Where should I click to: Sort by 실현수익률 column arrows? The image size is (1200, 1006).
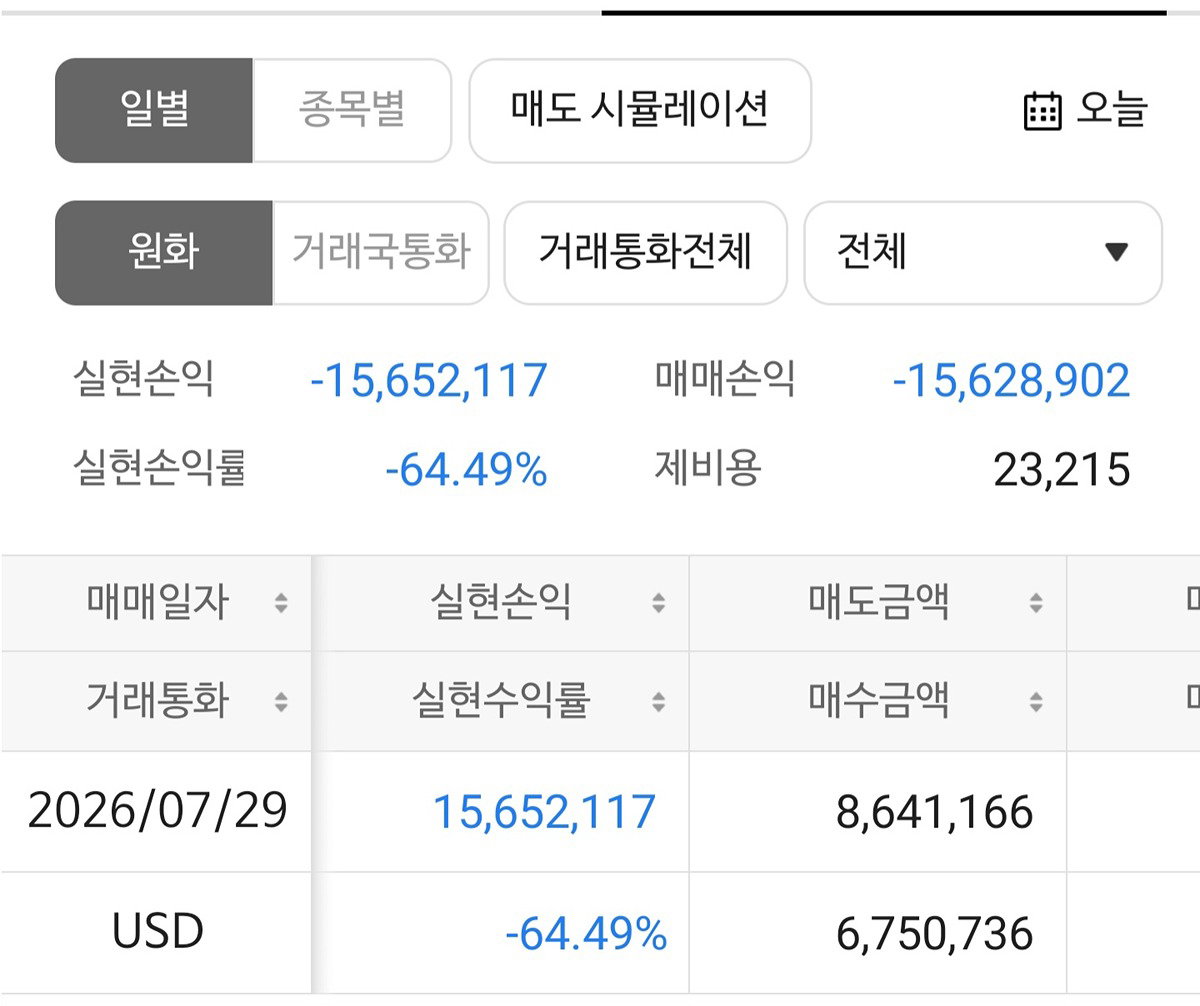(x=658, y=702)
